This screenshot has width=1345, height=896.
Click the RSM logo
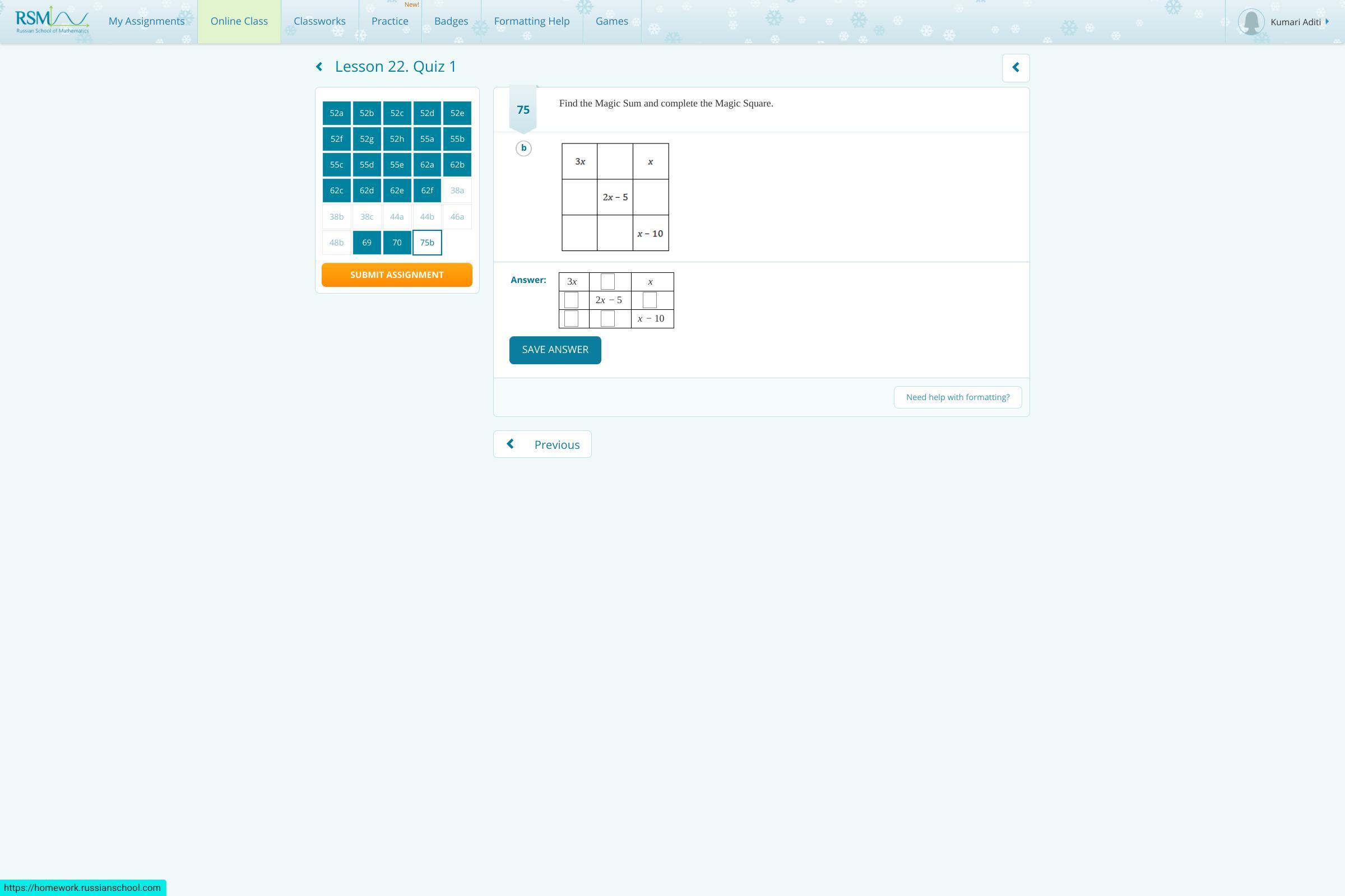(x=52, y=21)
